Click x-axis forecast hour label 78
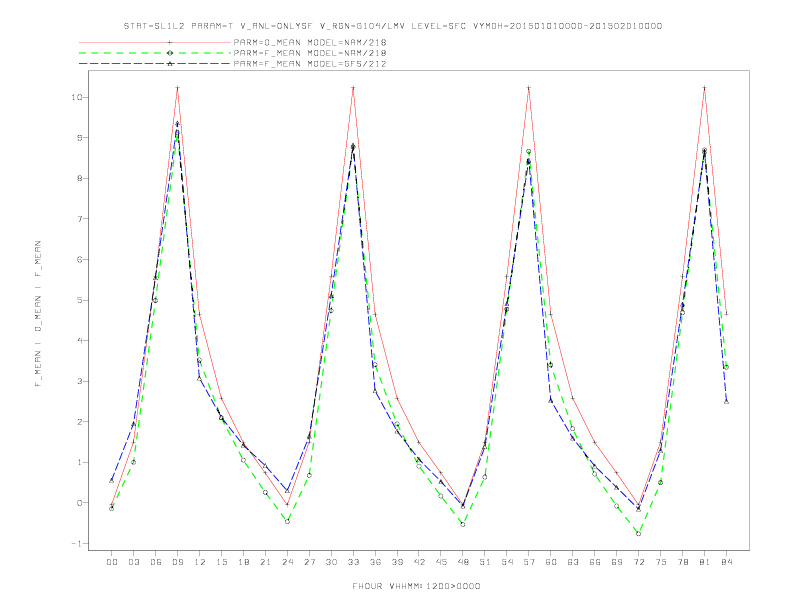The width and height of the screenshot is (792, 612). pyautogui.click(x=682, y=562)
